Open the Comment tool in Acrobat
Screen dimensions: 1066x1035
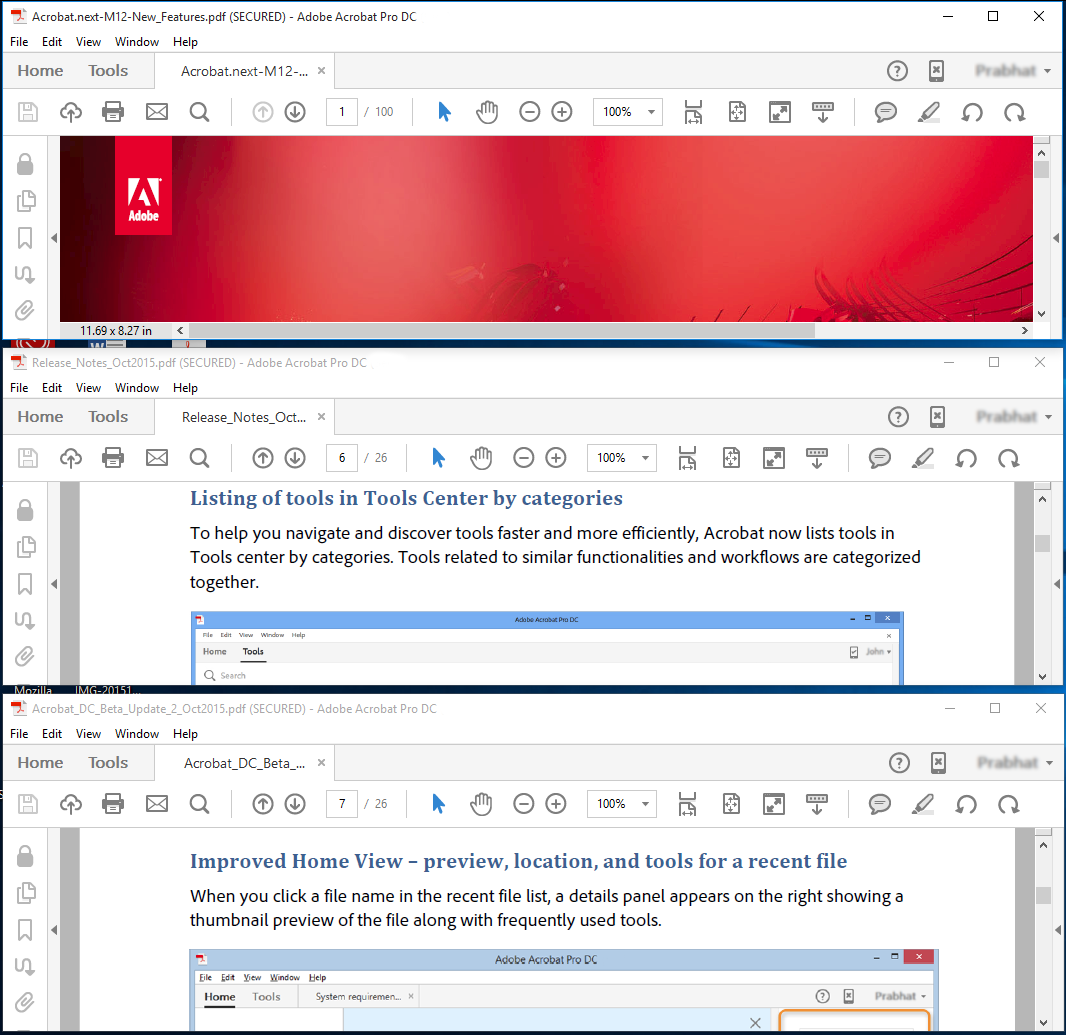click(886, 111)
